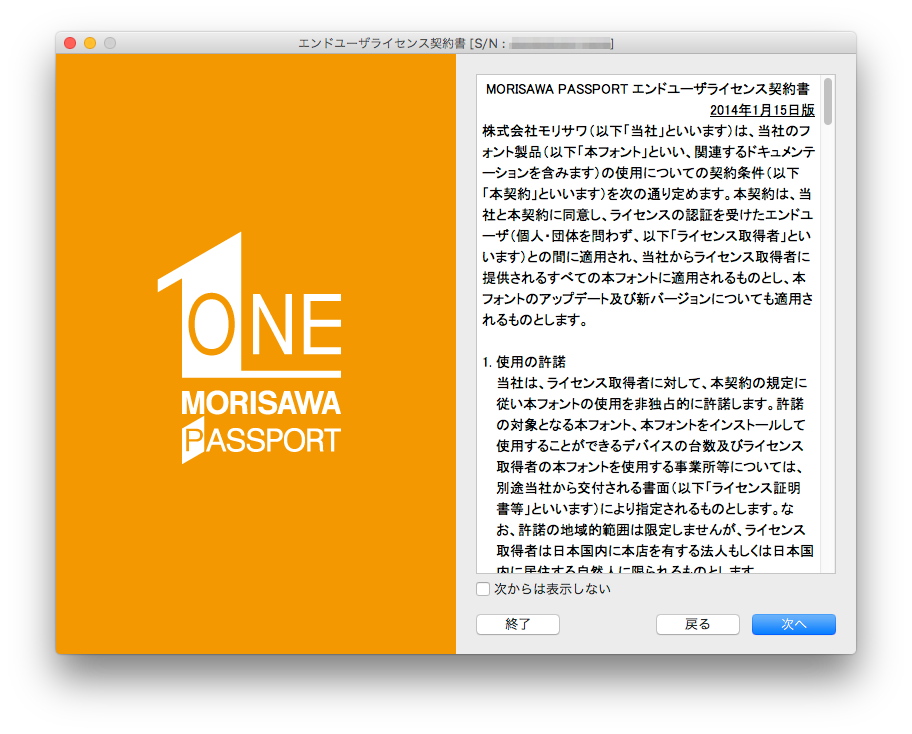Click the paragraph starting with 株式会社モリサワ
Screen dimensions: 912x734
(649, 225)
